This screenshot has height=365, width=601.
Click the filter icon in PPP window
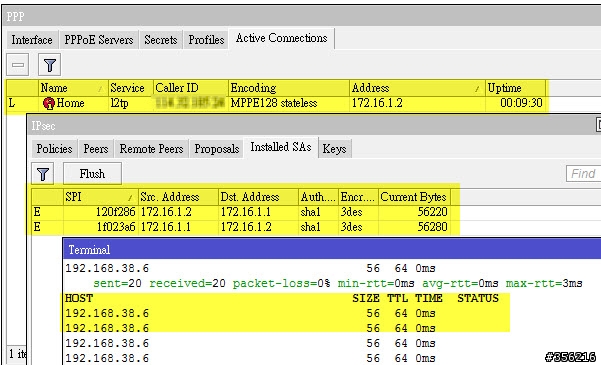coord(49,65)
